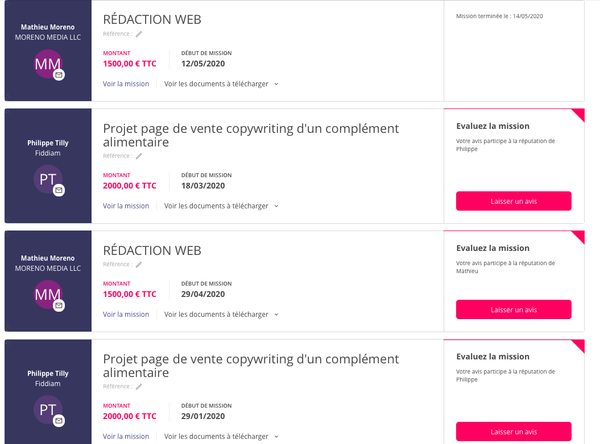Image resolution: width=600 pixels, height=444 pixels.
Task: Click envelope icon on Philippe Tilly's 29/01/2020 card
Action: coord(59,421)
